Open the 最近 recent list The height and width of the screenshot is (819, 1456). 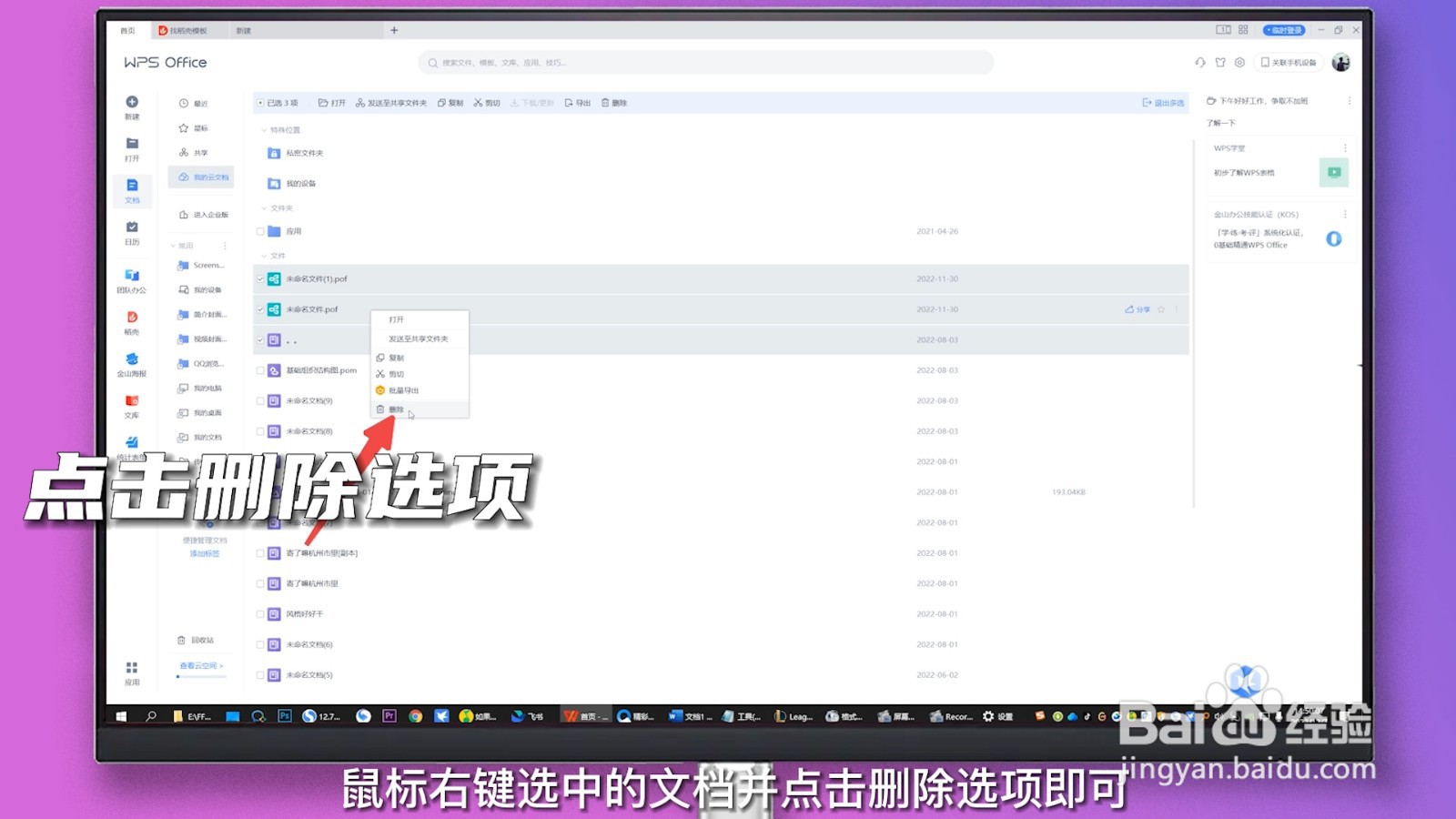point(194,104)
